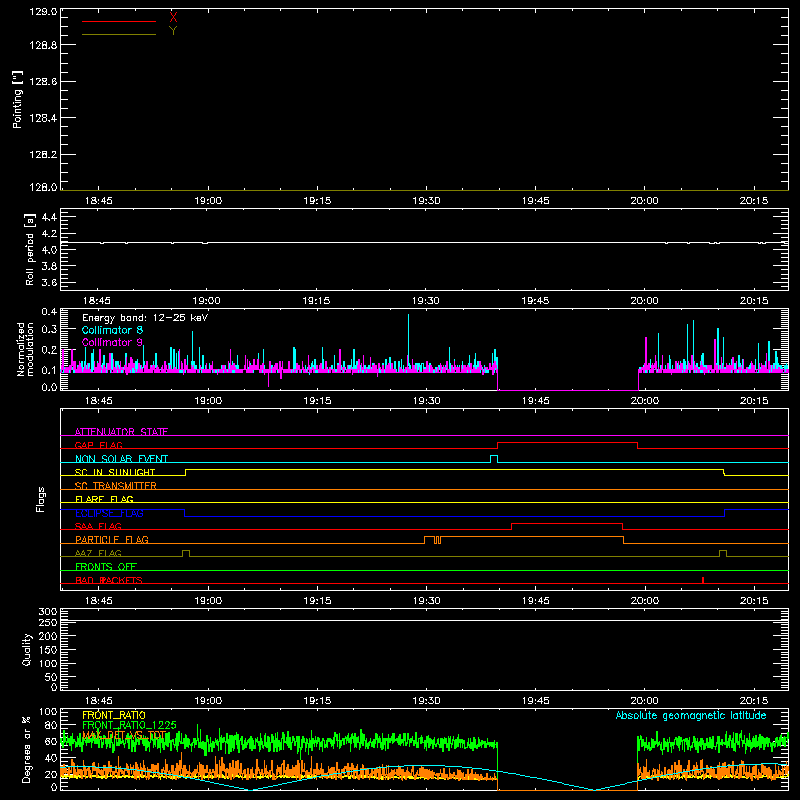This screenshot has height=800, width=800.
Task: Select the olive Y legend label
Action: [x=173, y=31]
